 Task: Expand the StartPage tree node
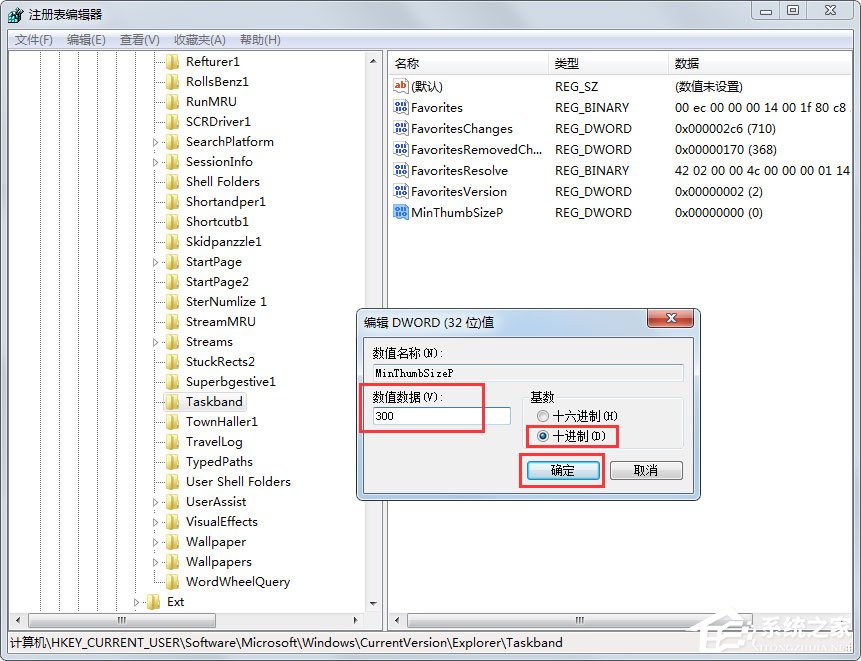[154, 261]
